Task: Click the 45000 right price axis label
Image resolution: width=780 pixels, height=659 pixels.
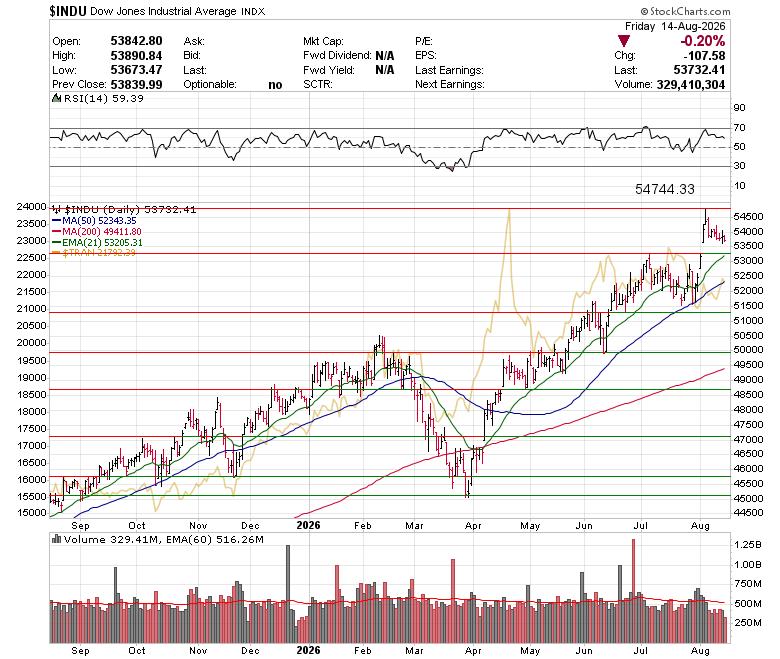Action: click(748, 498)
